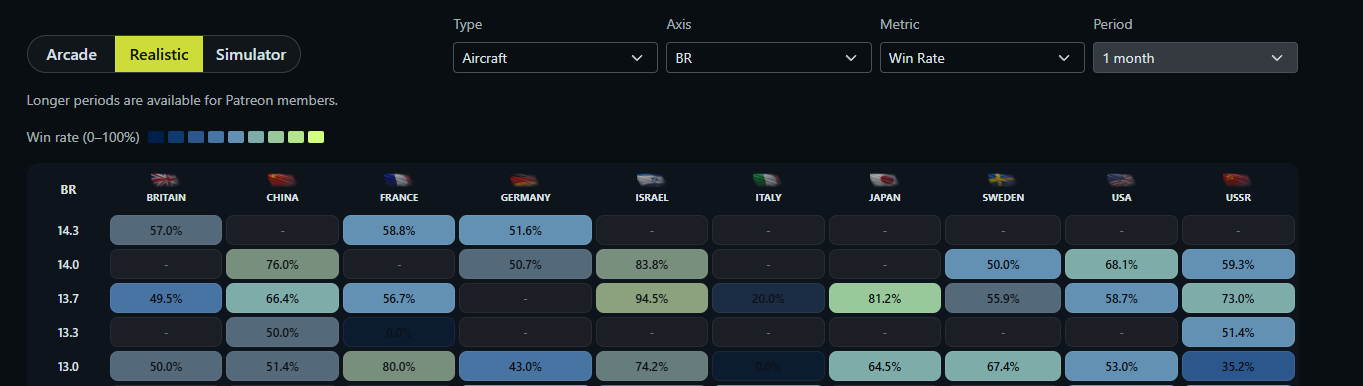Click the France flag icon
This screenshot has height=386, width=1363.
[399, 180]
